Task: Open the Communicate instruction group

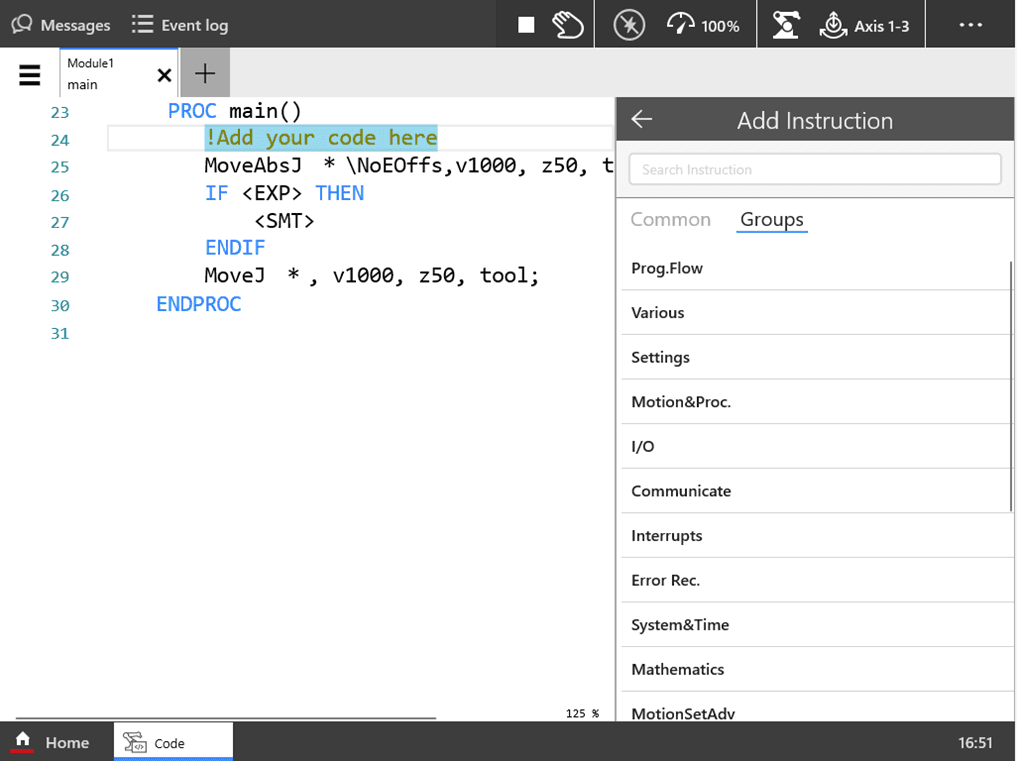Action: [x=815, y=491]
